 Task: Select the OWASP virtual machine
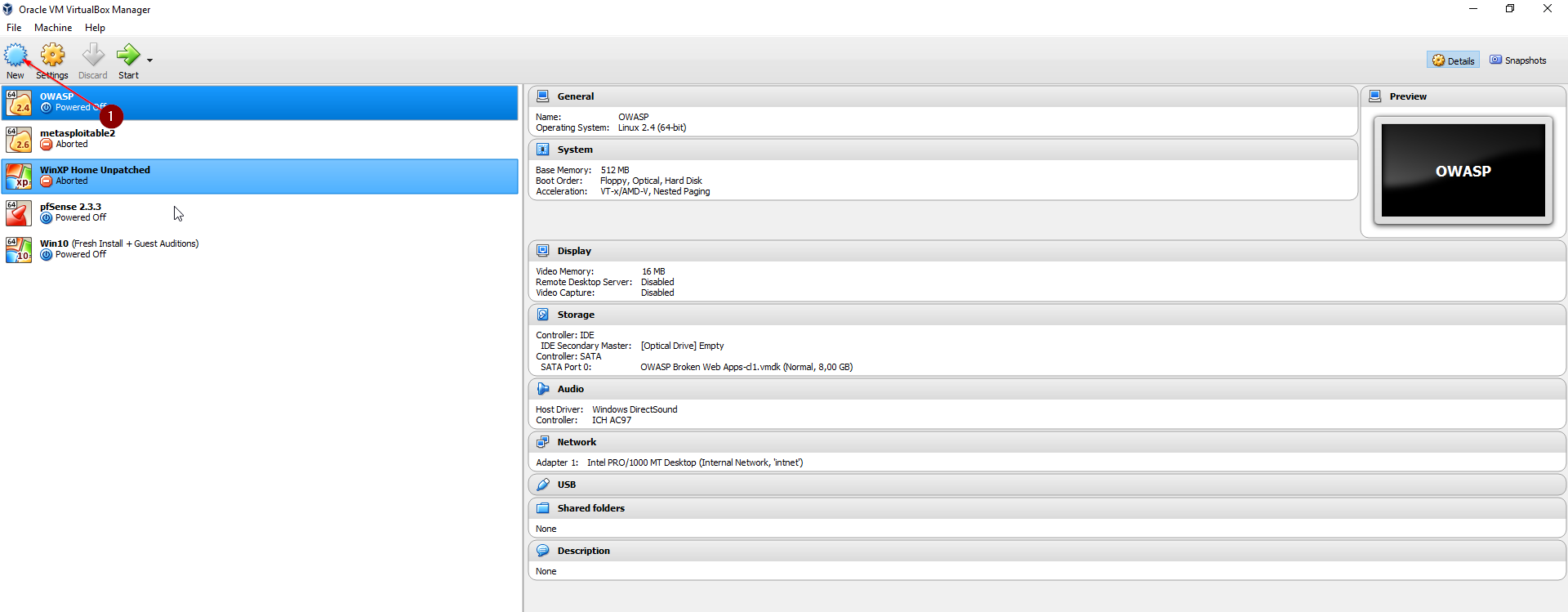pos(260,103)
